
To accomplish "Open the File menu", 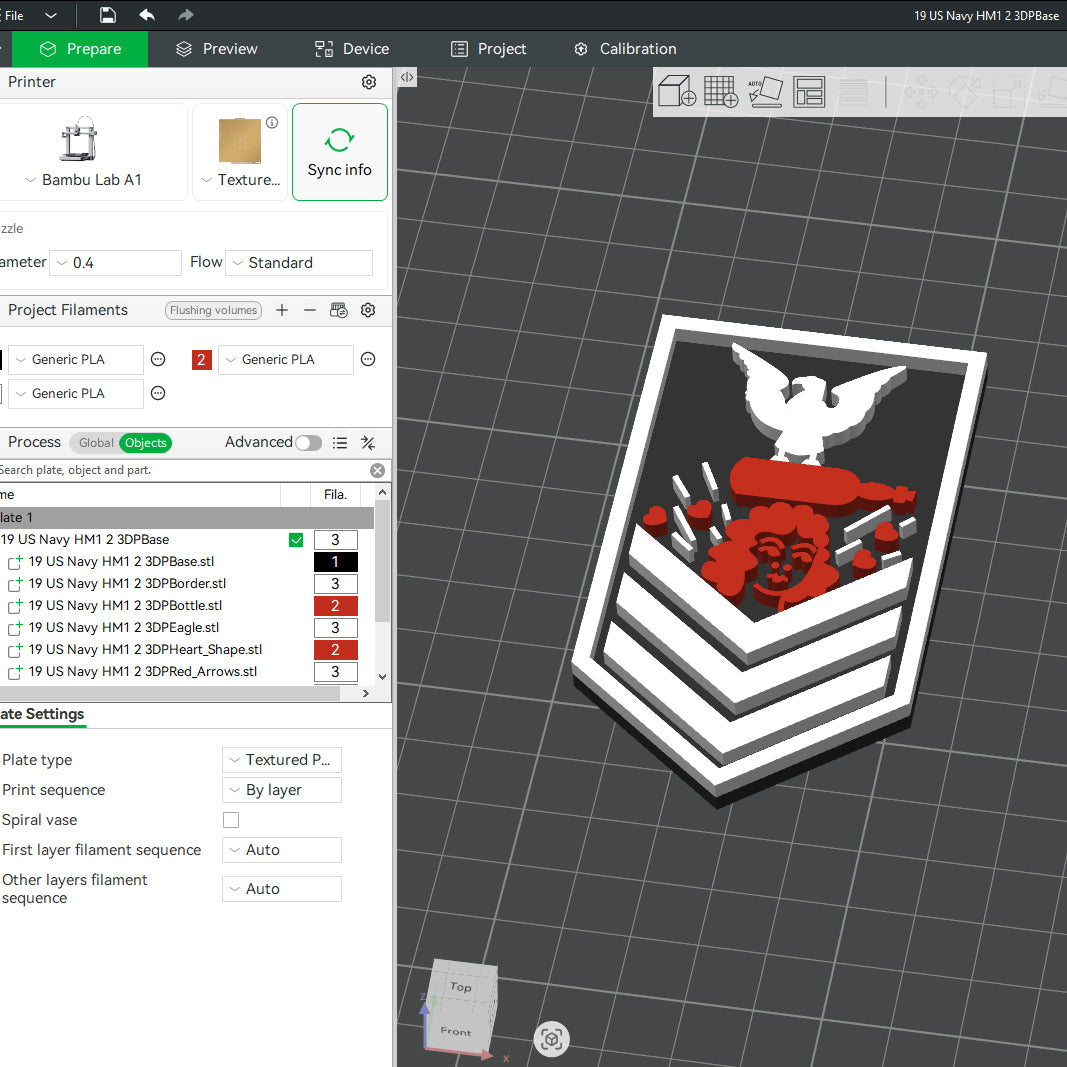I will click(x=14, y=15).
